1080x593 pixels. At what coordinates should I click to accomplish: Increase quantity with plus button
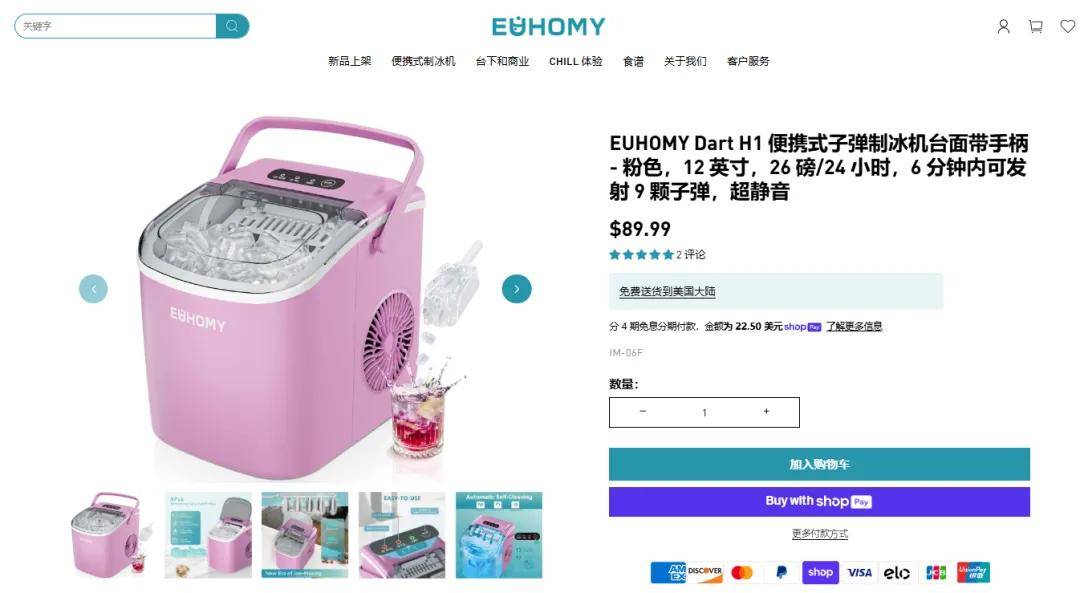click(766, 412)
